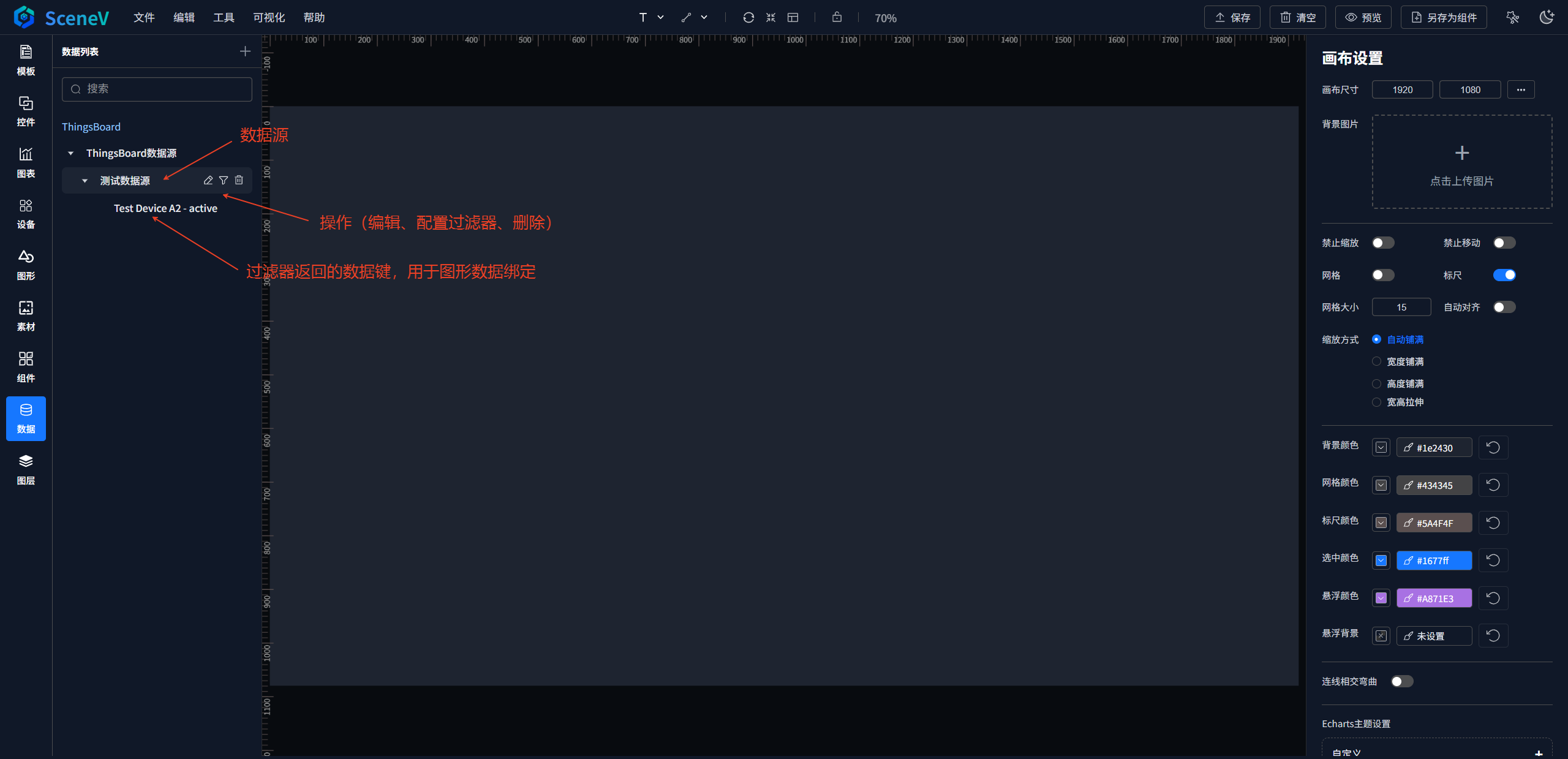
Task: Select the 数据 data panel
Action: pos(26,418)
